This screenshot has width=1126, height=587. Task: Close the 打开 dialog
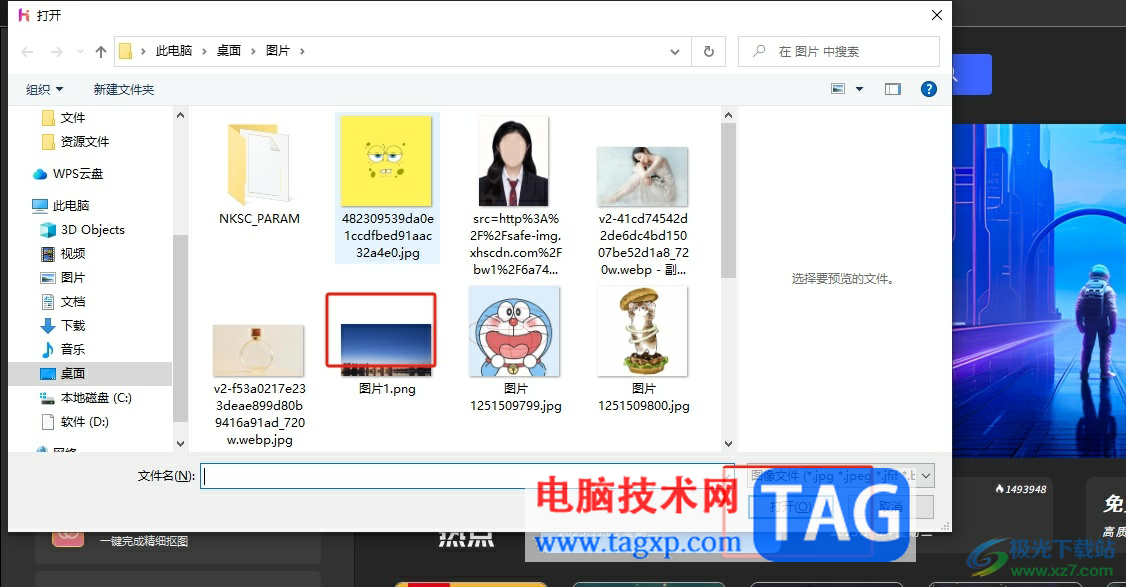point(936,15)
